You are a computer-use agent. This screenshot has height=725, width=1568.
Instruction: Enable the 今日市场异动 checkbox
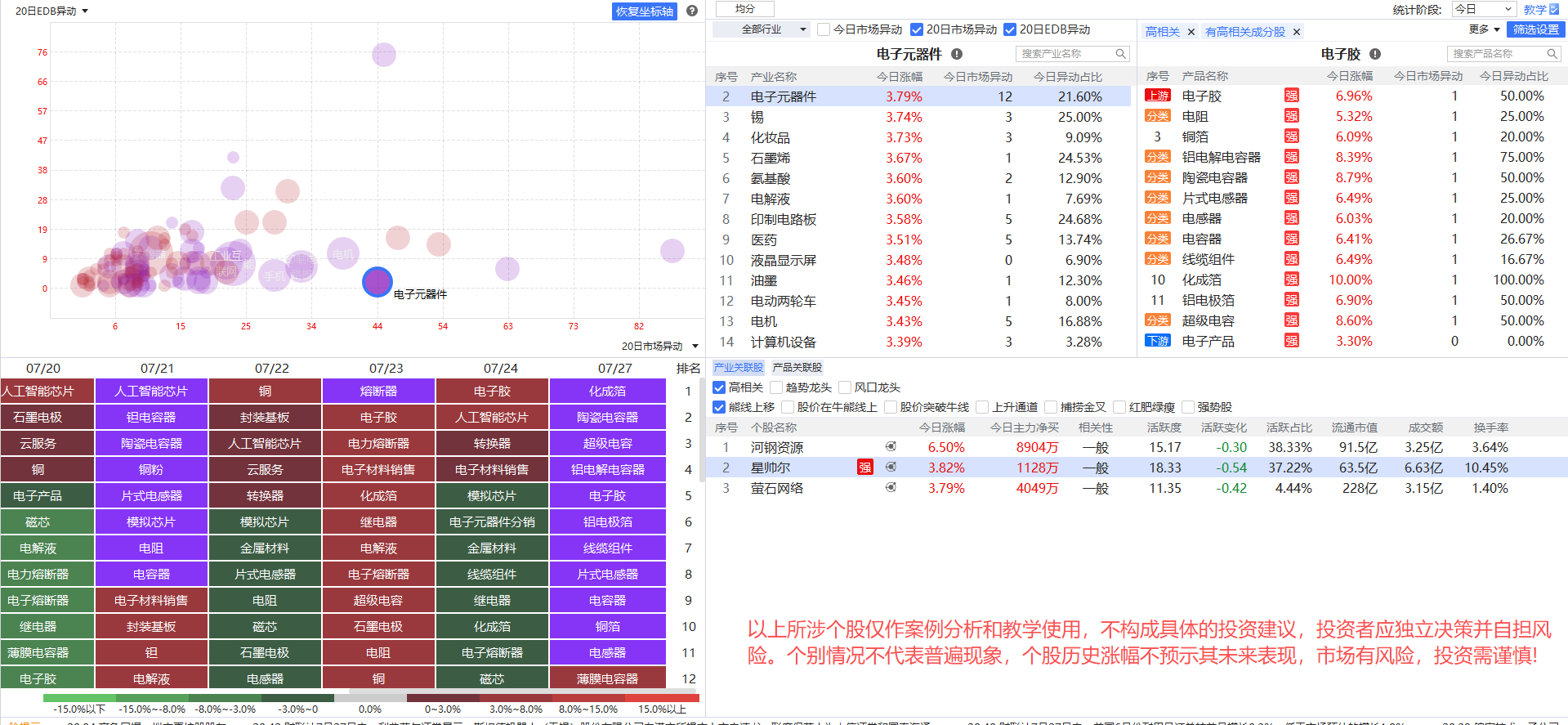pos(824,29)
